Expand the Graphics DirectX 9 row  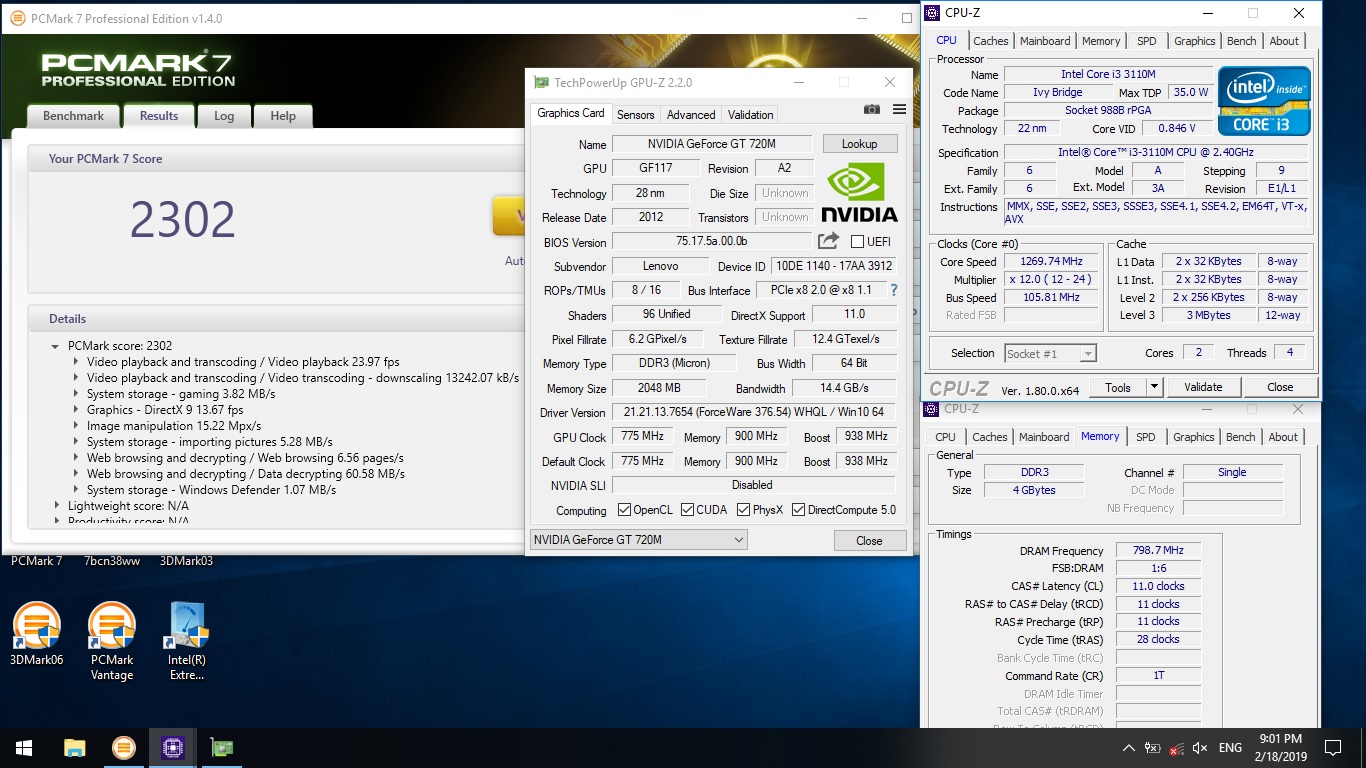pyautogui.click(x=76, y=410)
